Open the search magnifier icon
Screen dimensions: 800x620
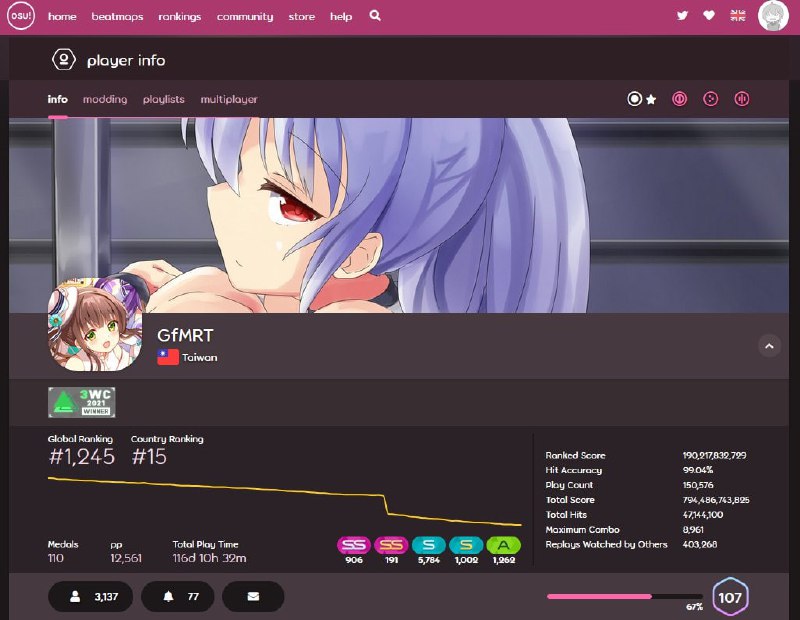pyautogui.click(x=375, y=16)
